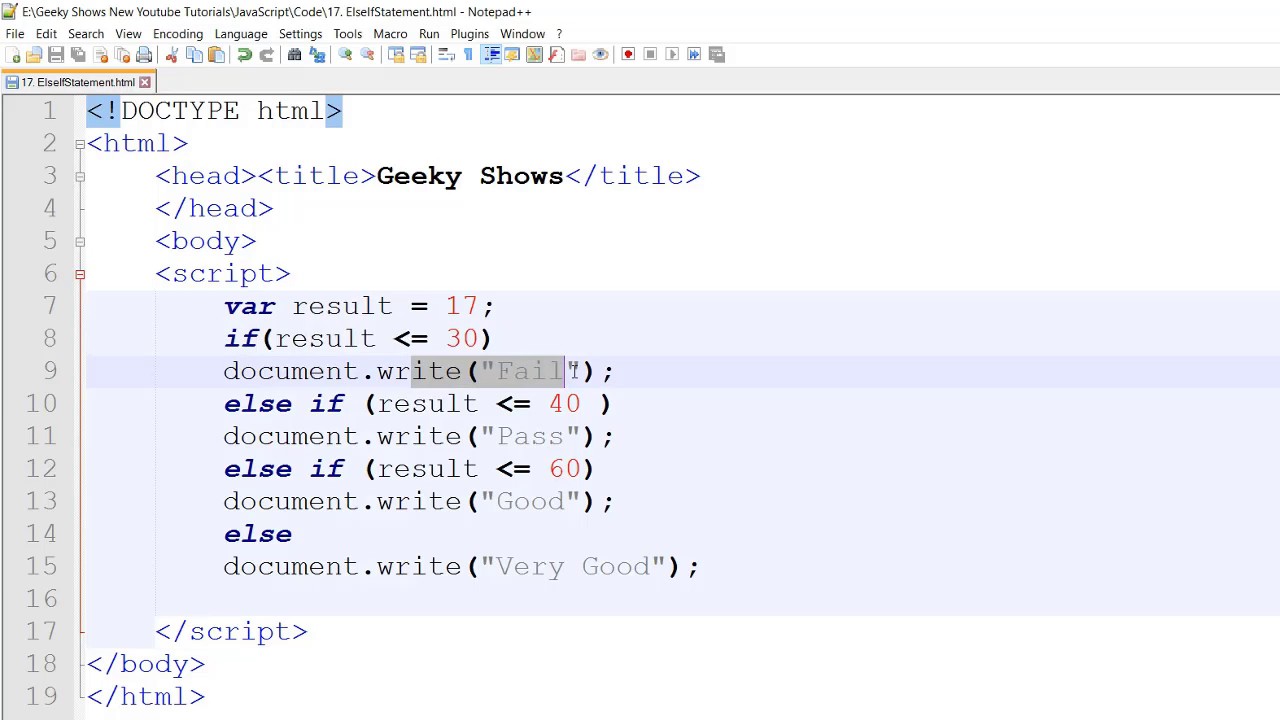Toggle Show All Characters pilcrow icon
The image size is (1280, 720).
pyautogui.click(x=468, y=54)
